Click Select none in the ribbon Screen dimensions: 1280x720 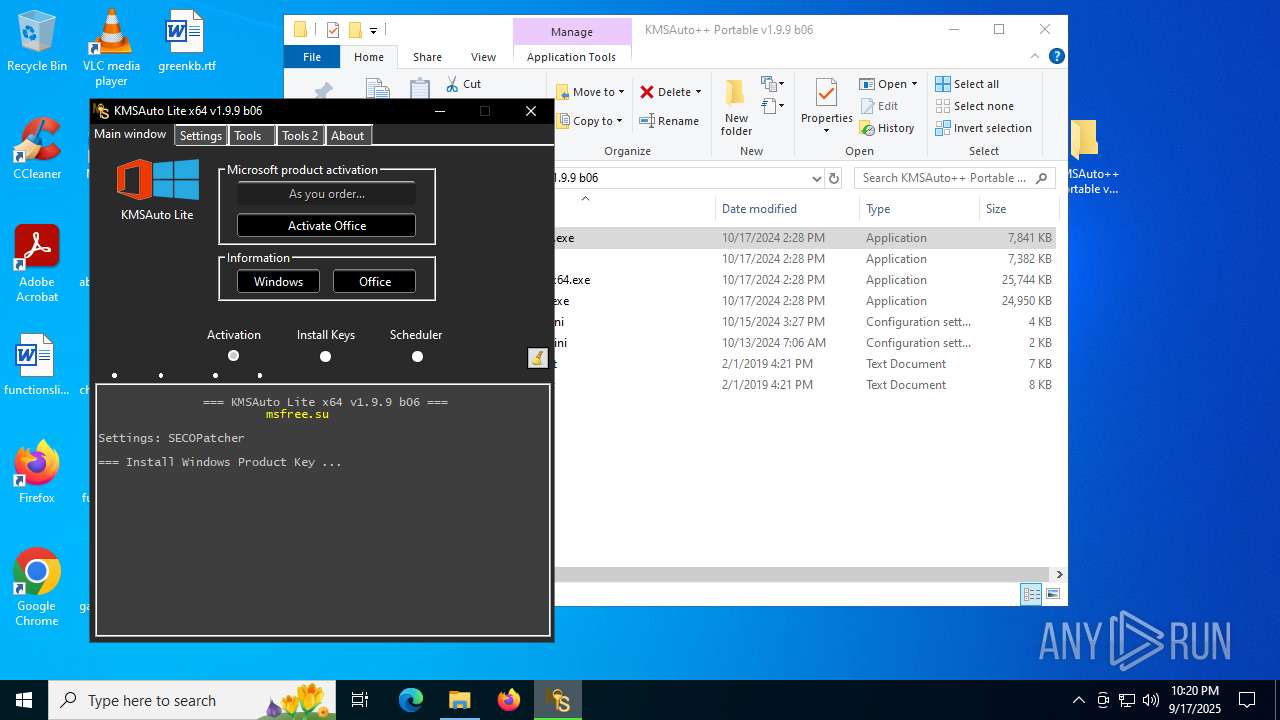click(x=975, y=106)
